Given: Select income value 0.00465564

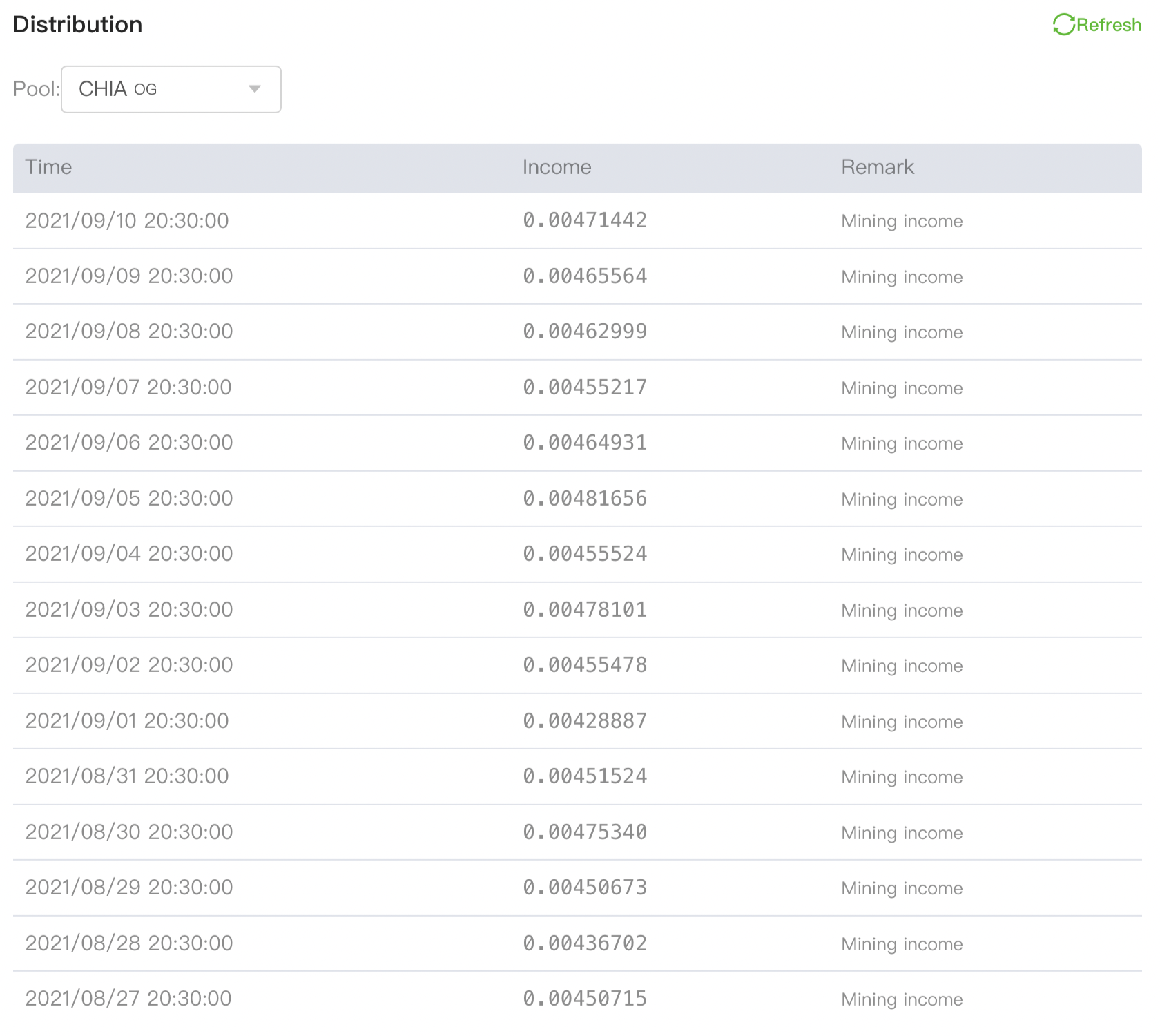Looking at the screenshot, I should pyautogui.click(x=585, y=276).
